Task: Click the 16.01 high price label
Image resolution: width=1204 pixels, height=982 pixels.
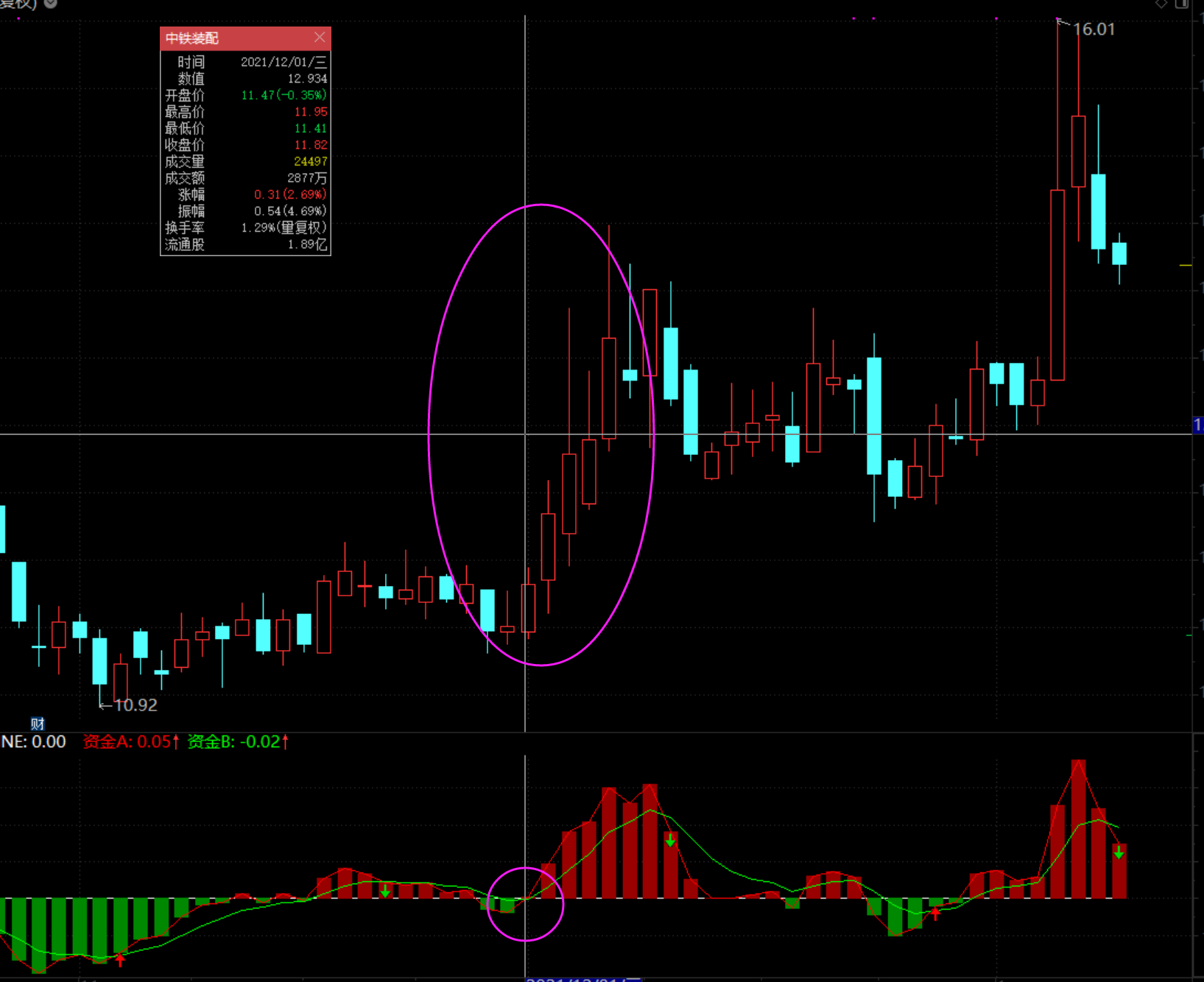Action: 1094,29
